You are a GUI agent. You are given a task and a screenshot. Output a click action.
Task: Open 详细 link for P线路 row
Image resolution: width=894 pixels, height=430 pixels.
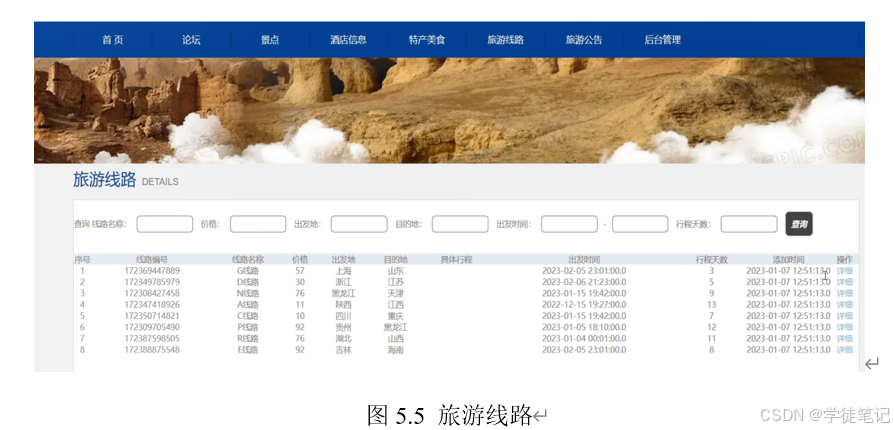844,327
